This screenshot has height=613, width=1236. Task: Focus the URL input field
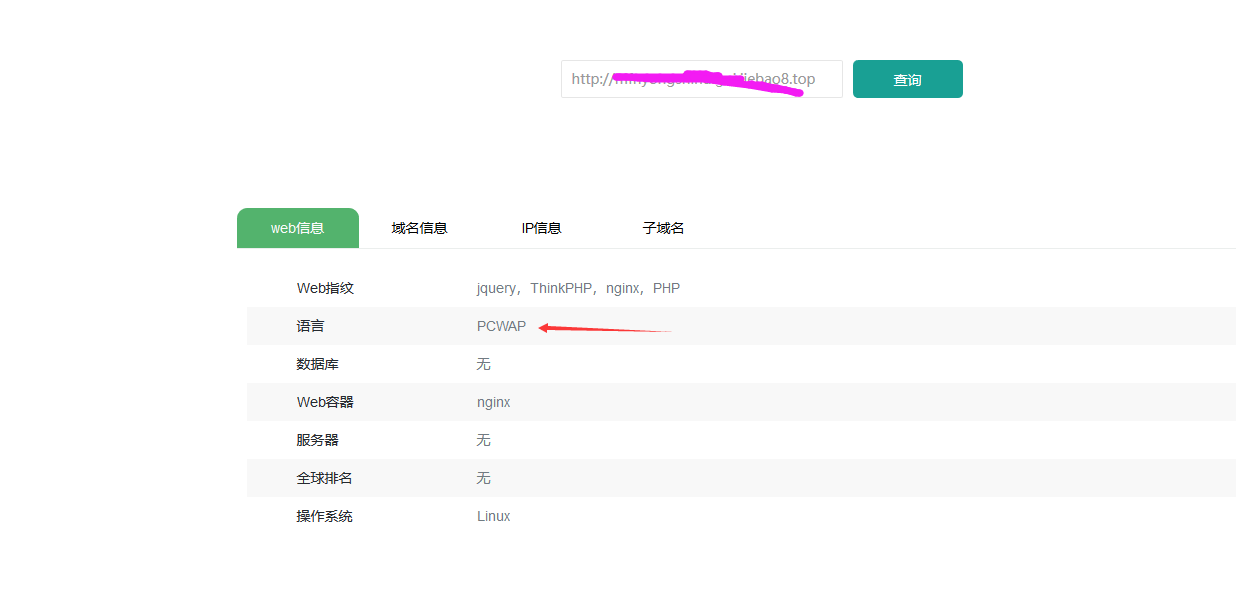(701, 79)
